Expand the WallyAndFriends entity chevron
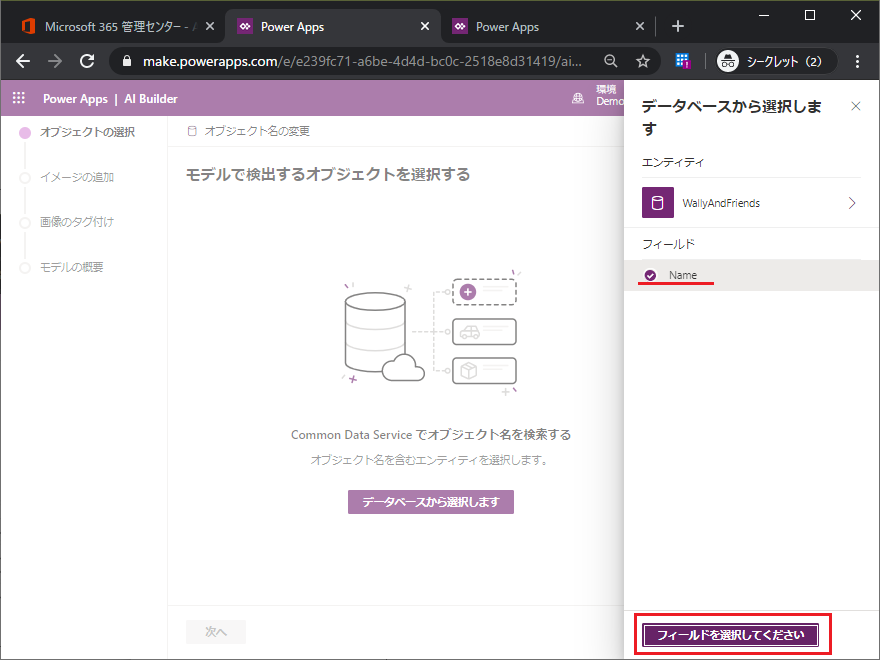The width and height of the screenshot is (880, 660). point(852,203)
